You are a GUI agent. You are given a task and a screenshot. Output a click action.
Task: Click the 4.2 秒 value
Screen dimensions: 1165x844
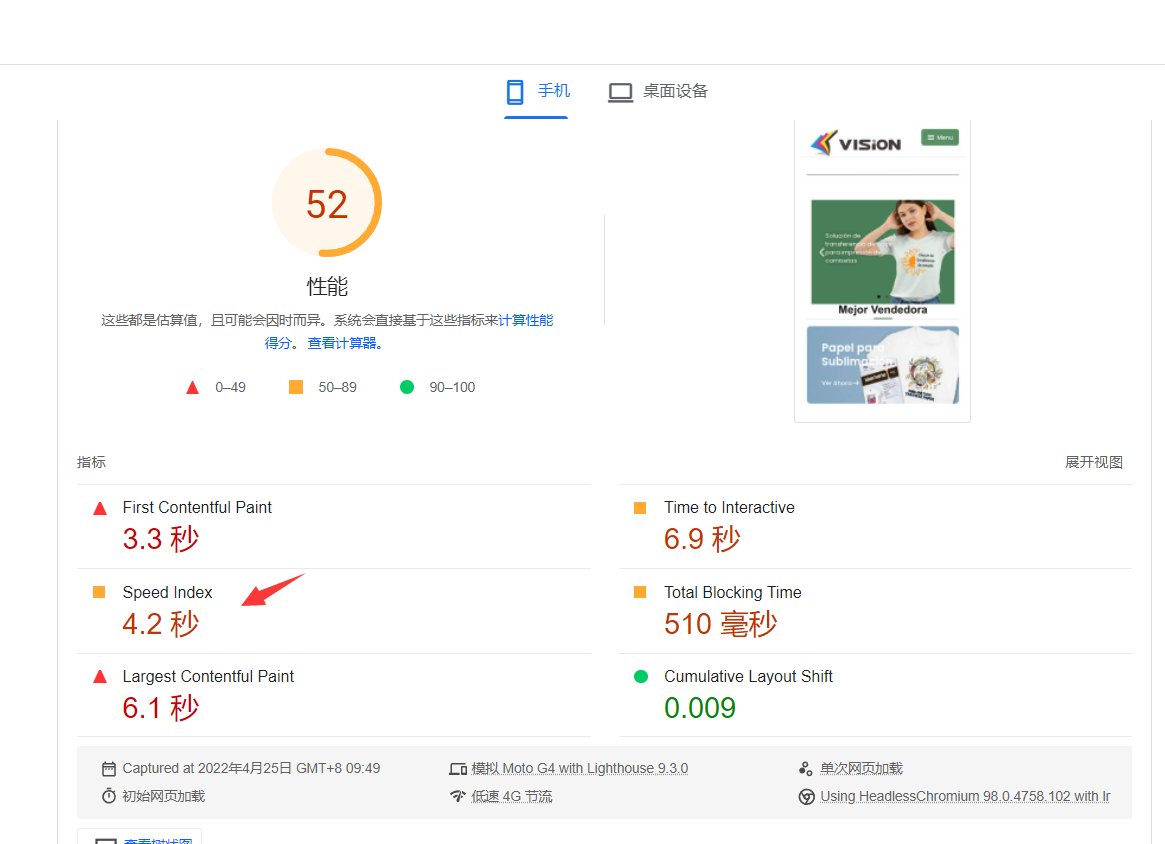tap(161, 623)
